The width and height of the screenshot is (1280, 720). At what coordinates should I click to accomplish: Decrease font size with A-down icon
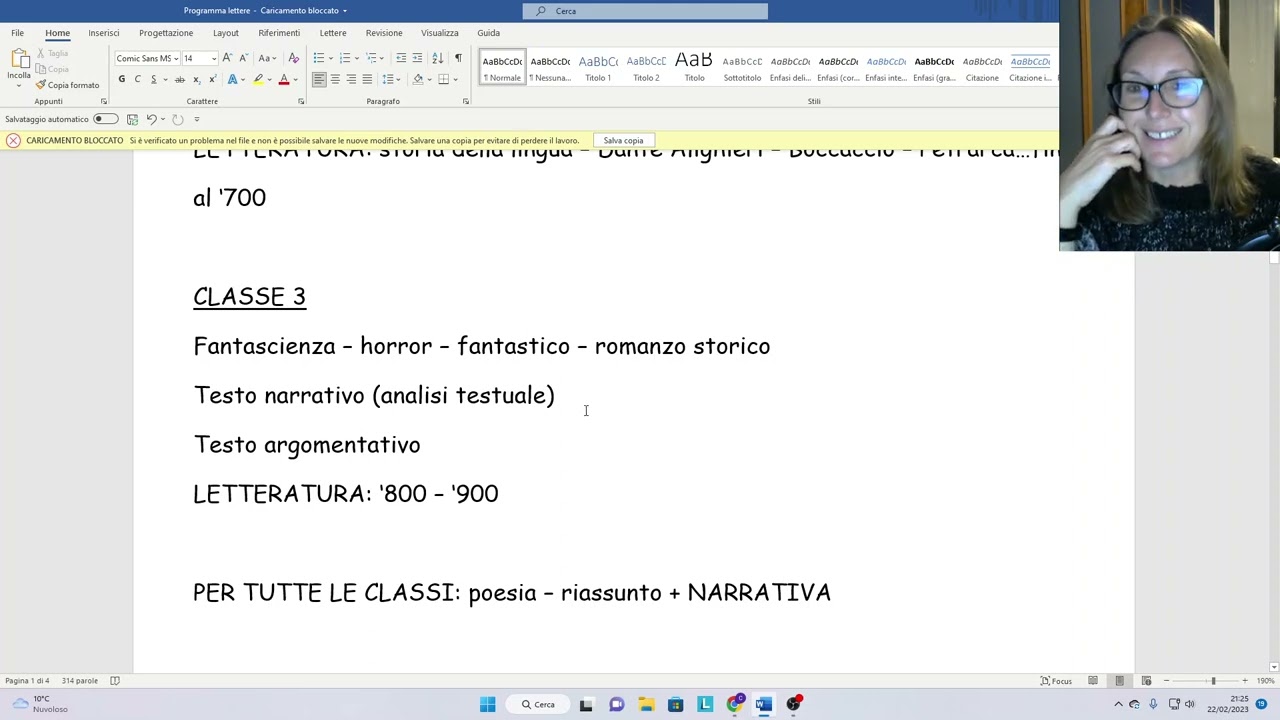(243, 58)
